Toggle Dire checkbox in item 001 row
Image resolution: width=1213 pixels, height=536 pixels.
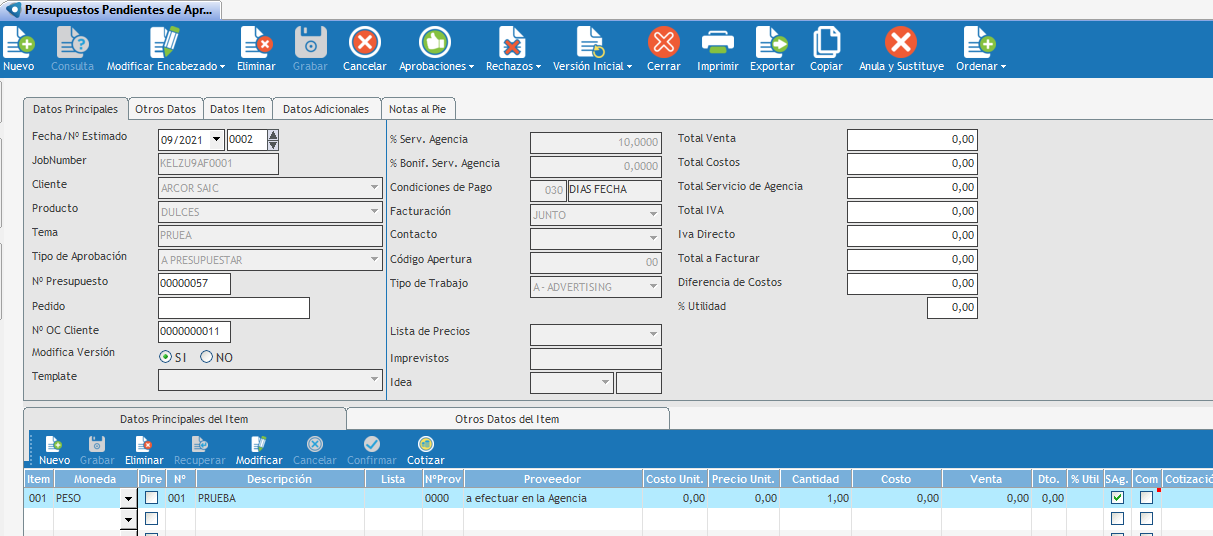151,498
